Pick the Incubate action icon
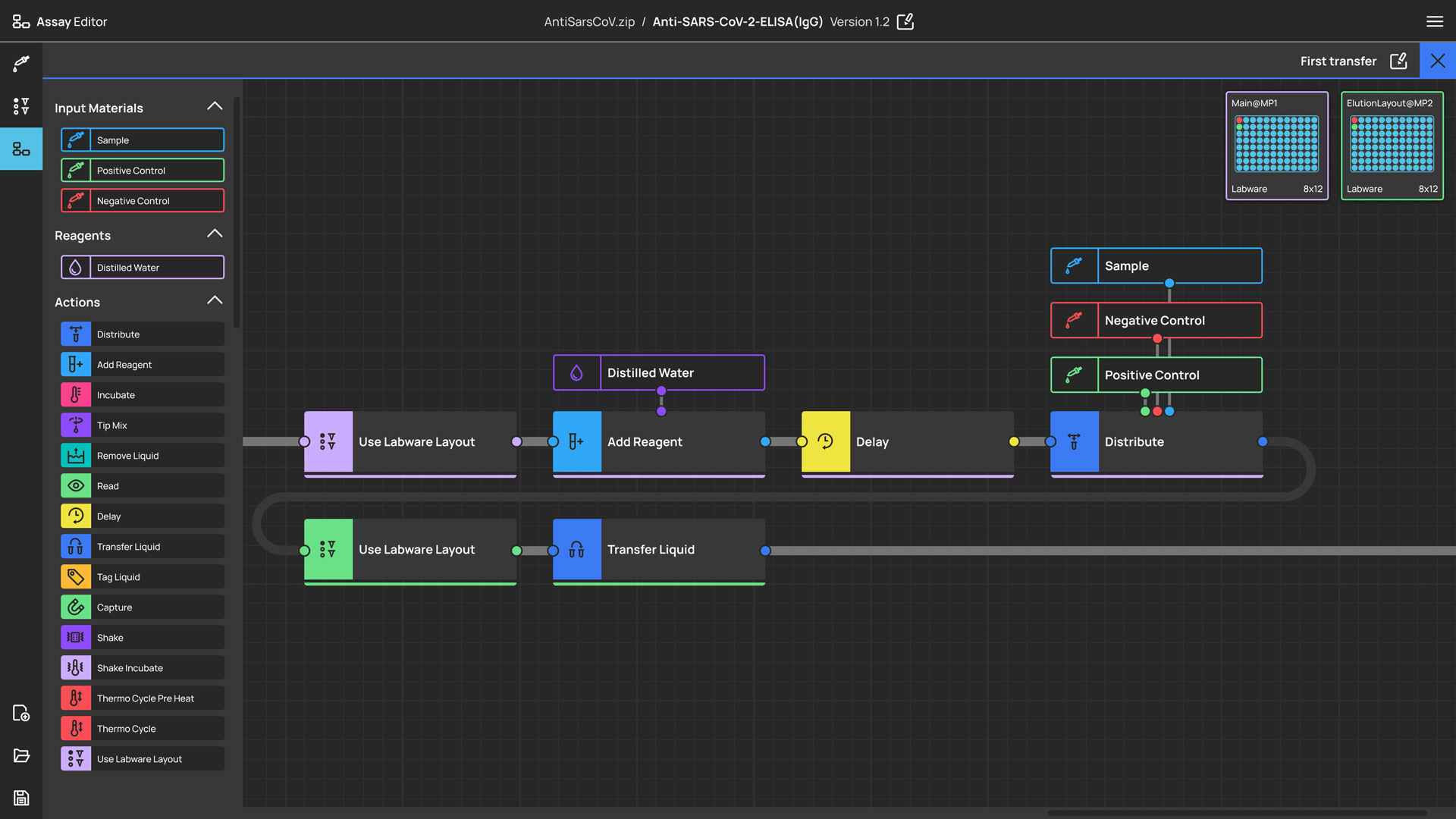 [76, 395]
